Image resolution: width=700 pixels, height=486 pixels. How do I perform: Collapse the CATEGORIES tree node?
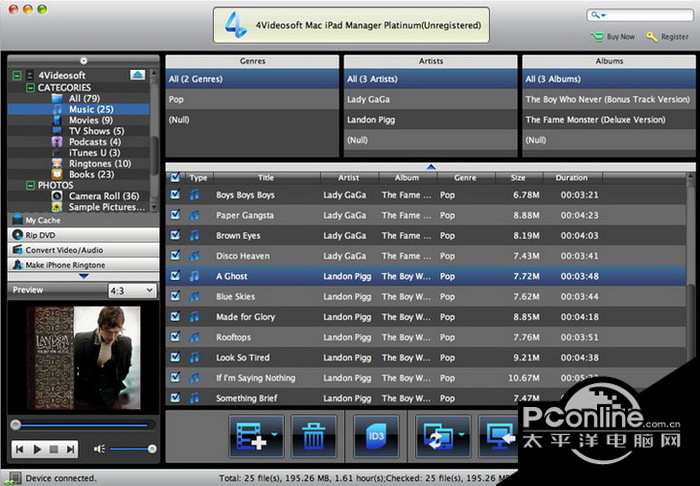(x=30, y=88)
